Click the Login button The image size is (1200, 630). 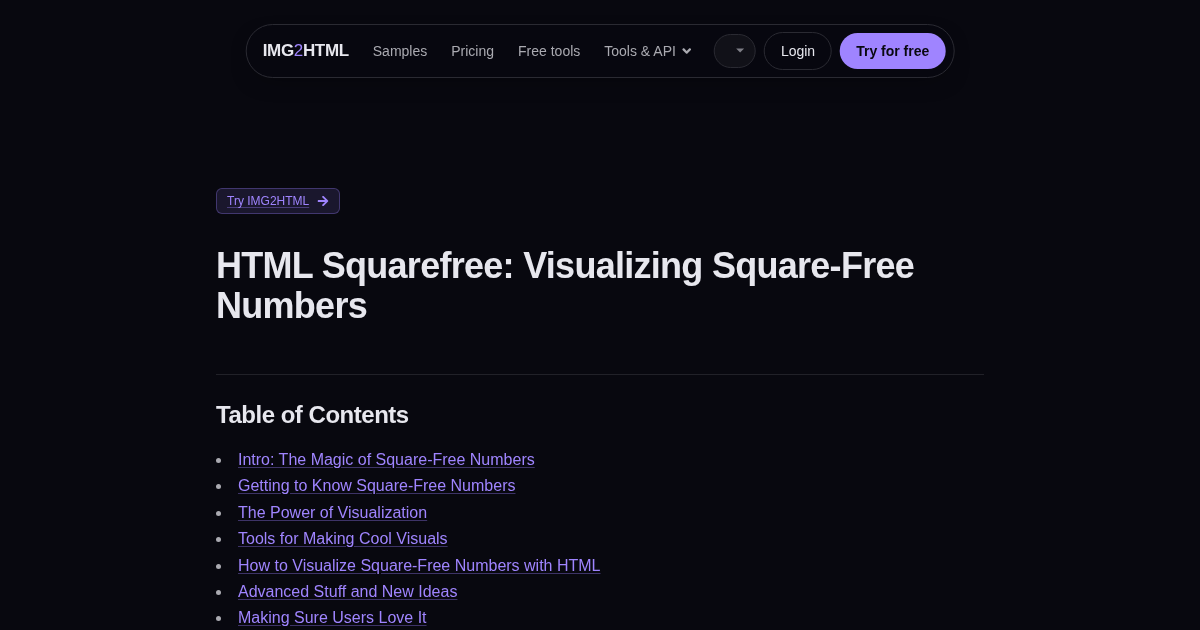pos(798,51)
